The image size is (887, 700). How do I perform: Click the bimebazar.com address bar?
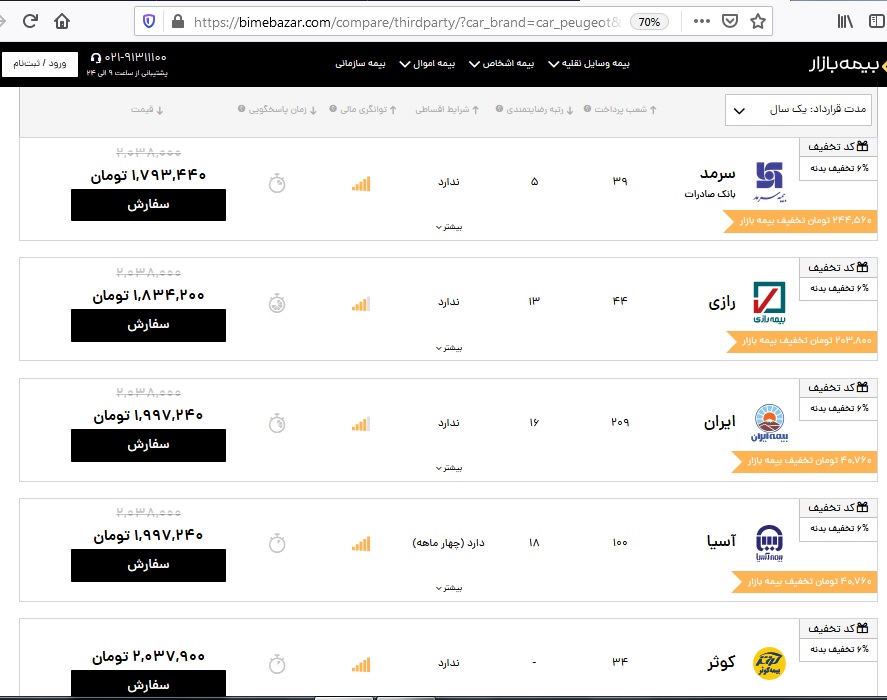click(x=407, y=22)
